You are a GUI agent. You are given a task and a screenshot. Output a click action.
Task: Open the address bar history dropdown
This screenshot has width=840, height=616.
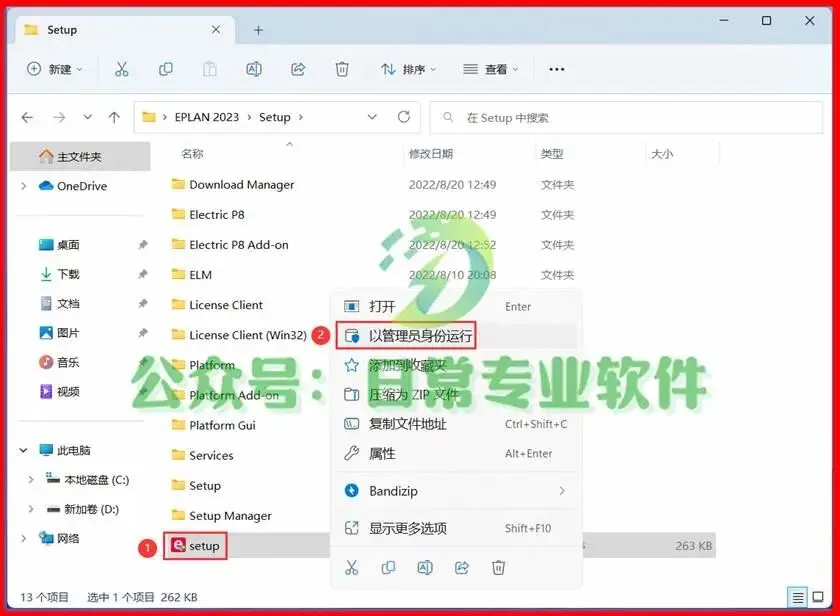tap(372, 117)
